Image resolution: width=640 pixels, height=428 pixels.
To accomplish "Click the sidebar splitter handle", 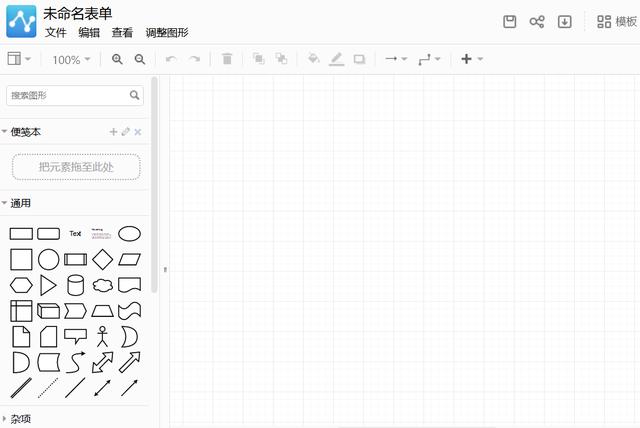I will [x=165, y=270].
